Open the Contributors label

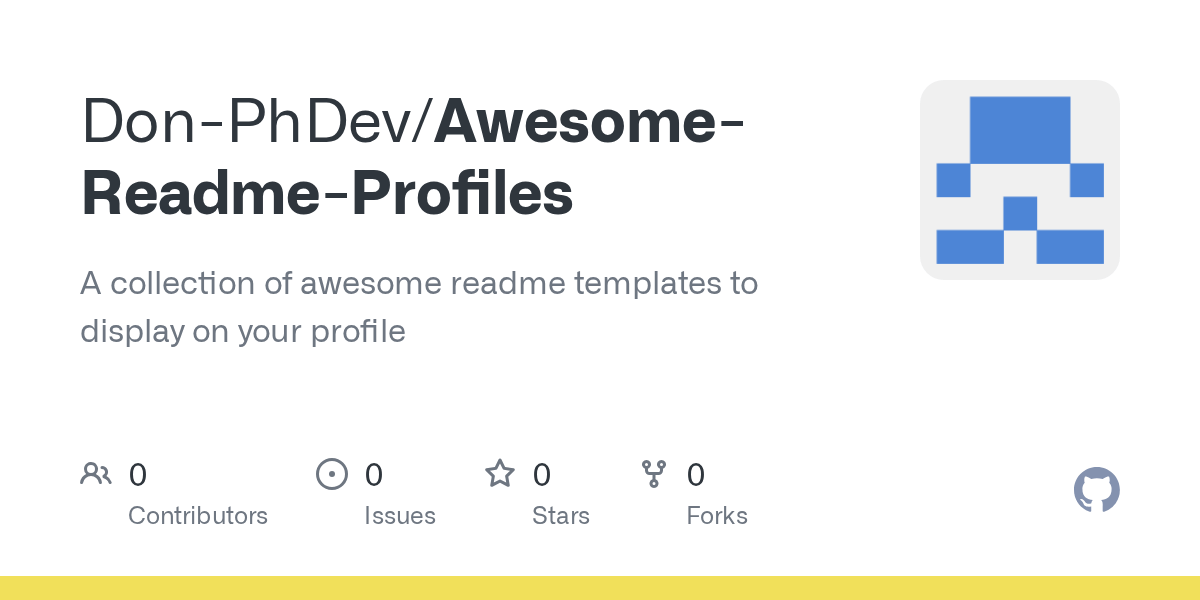coord(198,516)
